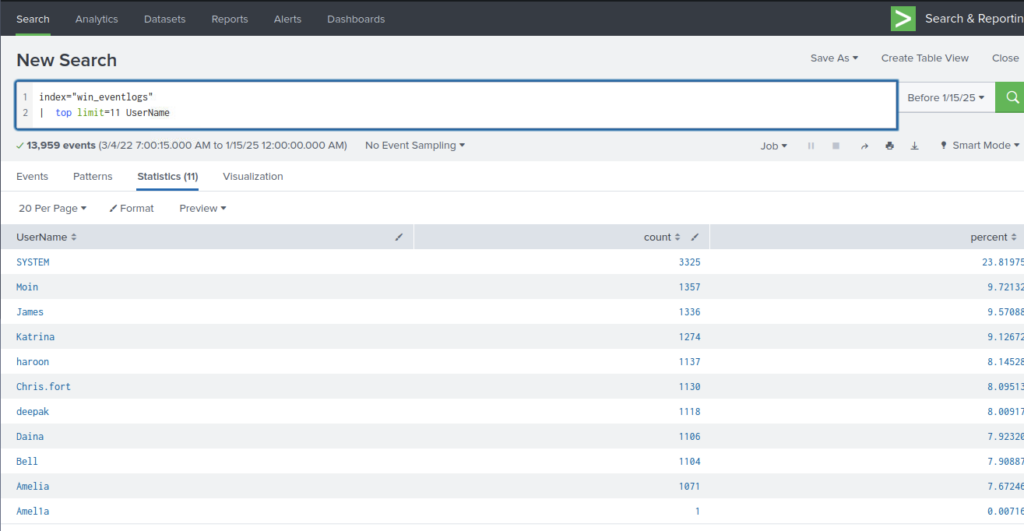
Task: Click the Bell username value
Action: click(x=27, y=461)
